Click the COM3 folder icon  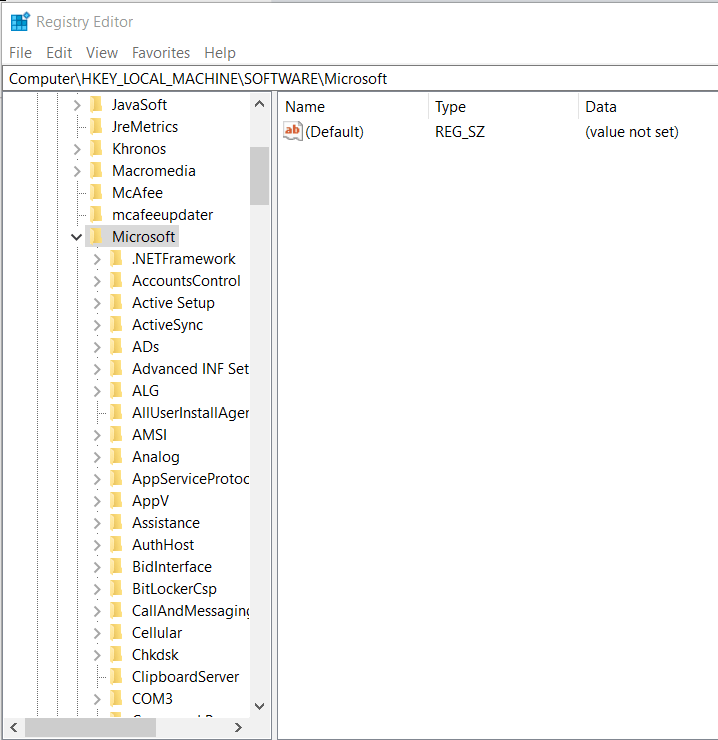(117, 698)
